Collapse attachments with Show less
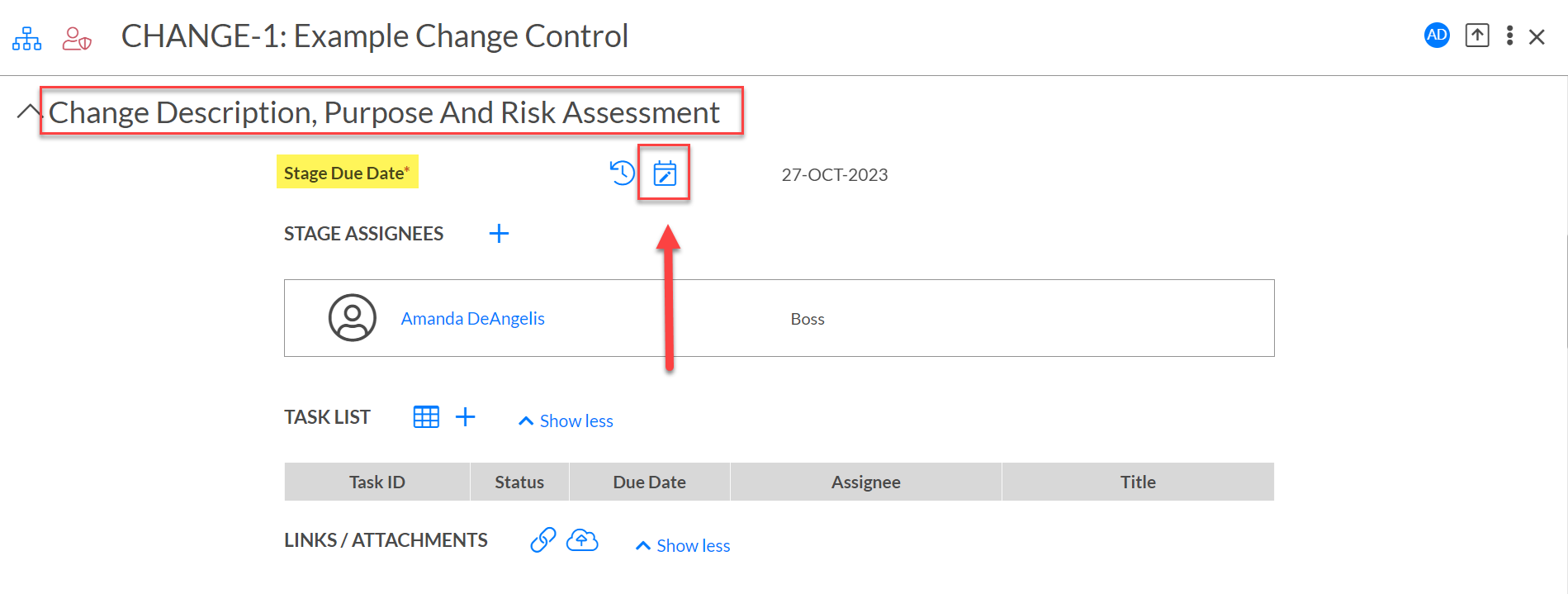The height and width of the screenshot is (594, 1568). 683,546
